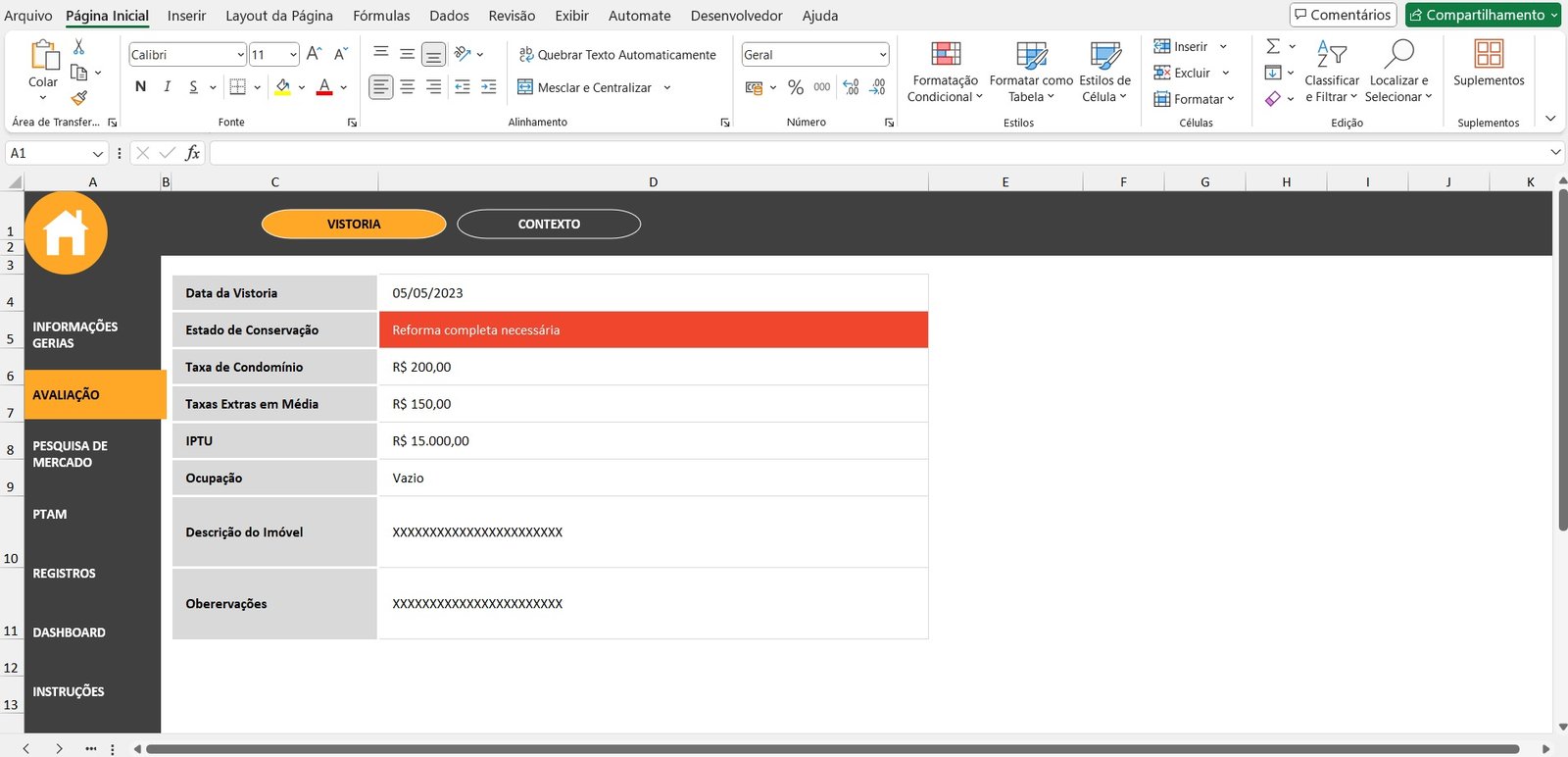Open the Calibri font name dropdown
Viewport: 1568px width, 757px height.
pos(240,55)
